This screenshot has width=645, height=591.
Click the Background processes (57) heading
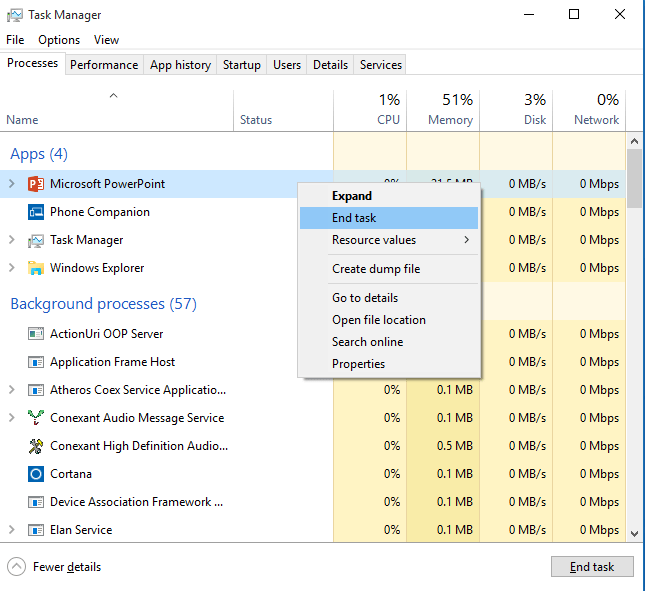coord(104,304)
